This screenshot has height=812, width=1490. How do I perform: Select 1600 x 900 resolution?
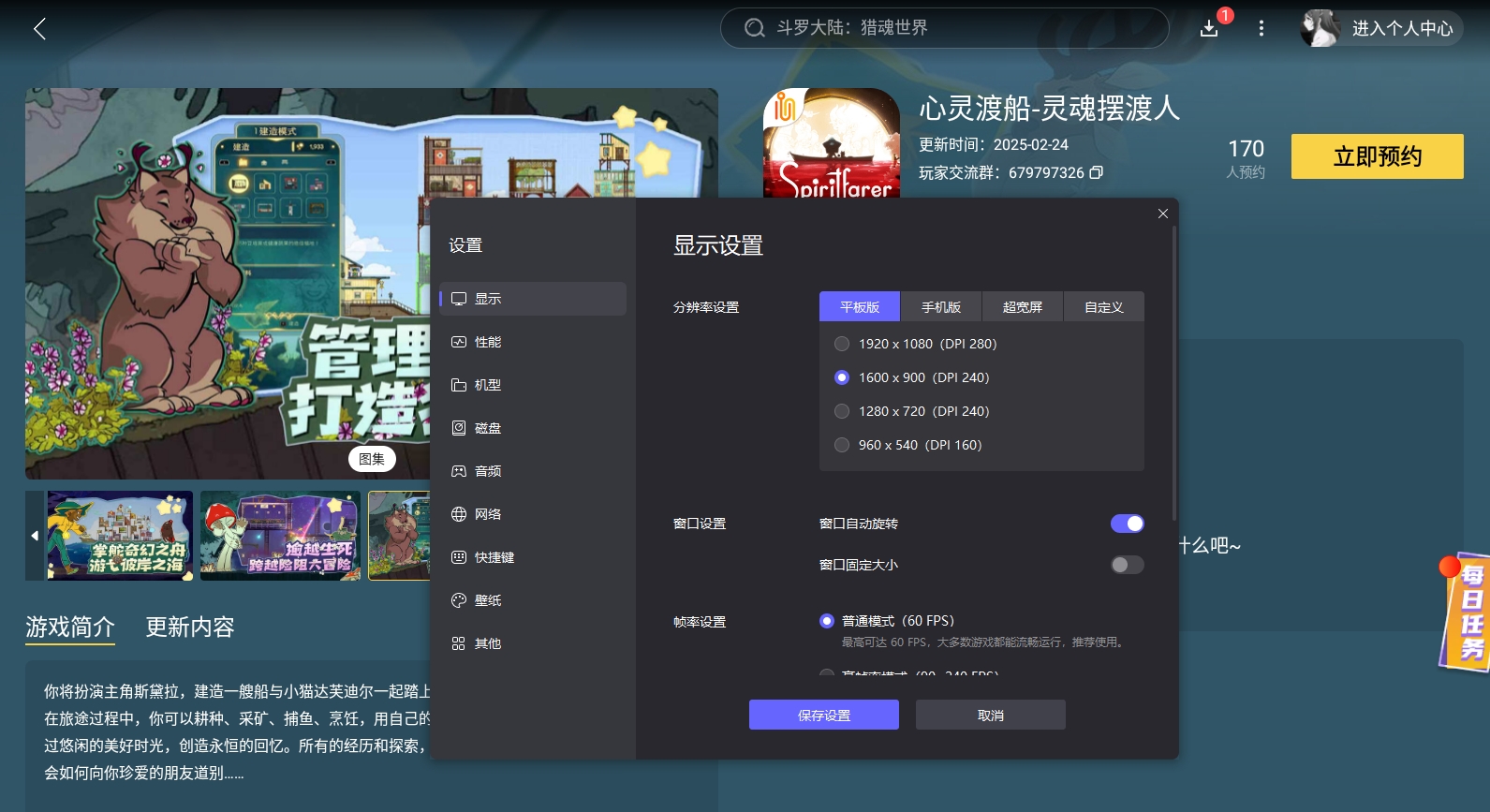(842, 377)
